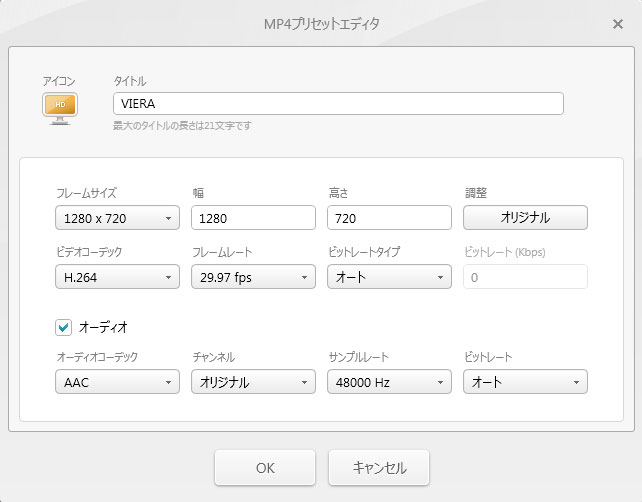Image resolution: width=642 pixels, height=502 pixels.
Task: Click the width field showing 1280
Action: point(253,218)
